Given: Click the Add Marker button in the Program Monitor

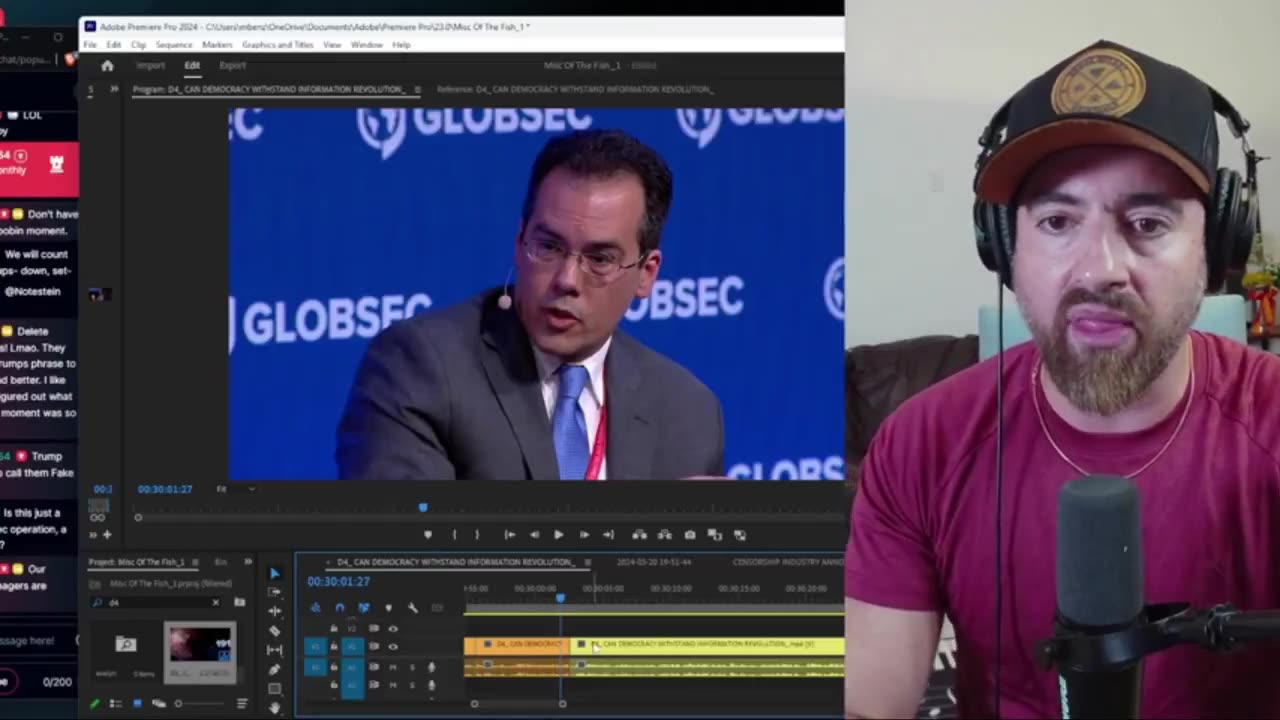Looking at the screenshot, I should (x=428, y=535).
